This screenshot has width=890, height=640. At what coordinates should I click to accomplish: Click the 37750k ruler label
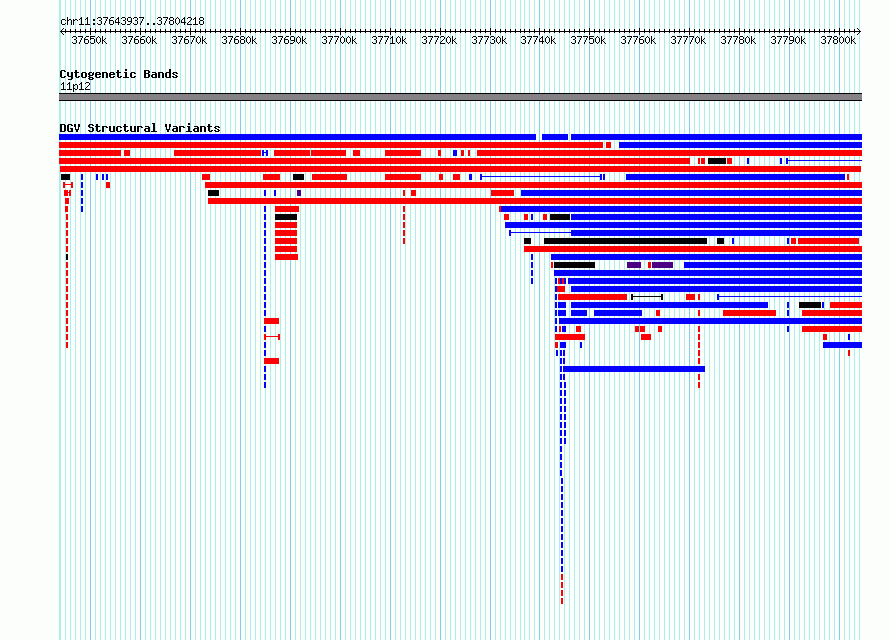click(x=588, y=41)
